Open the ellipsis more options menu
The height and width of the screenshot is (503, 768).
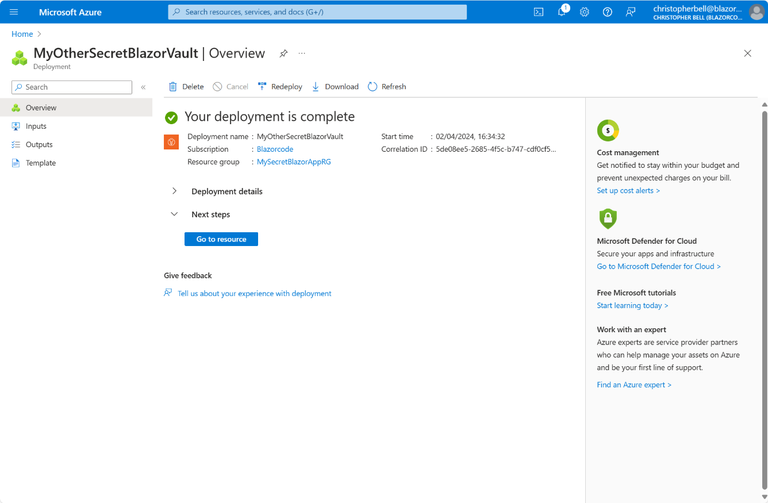point(302,53)
